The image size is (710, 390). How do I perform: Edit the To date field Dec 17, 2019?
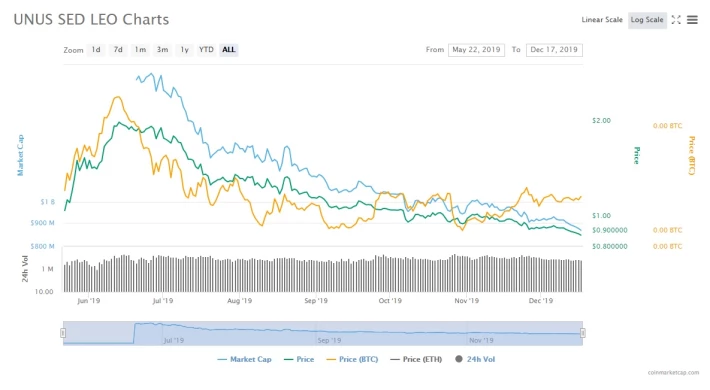(x=554, y=50)
